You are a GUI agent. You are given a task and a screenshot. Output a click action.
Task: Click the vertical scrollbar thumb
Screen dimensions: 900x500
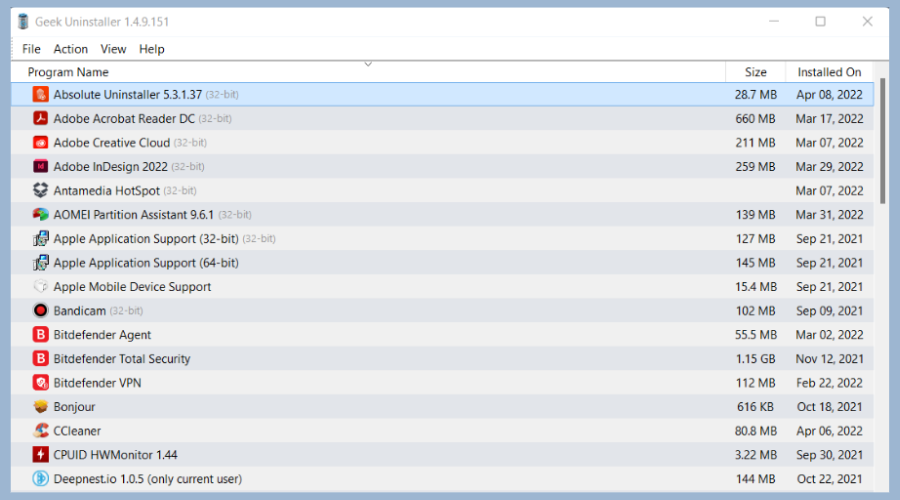tap(883, 141)
